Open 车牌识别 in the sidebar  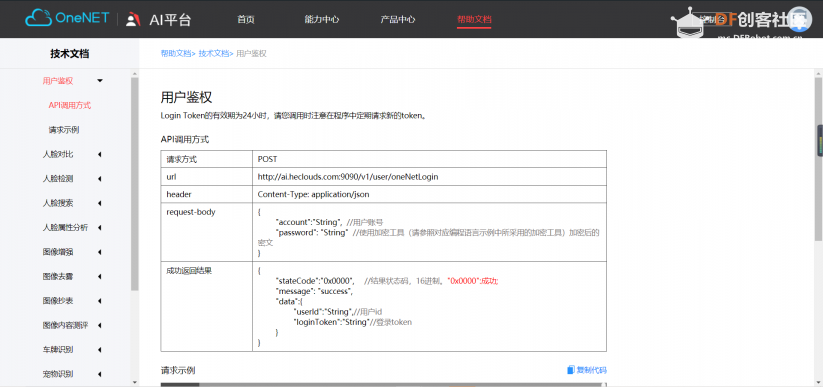[58, 350]
